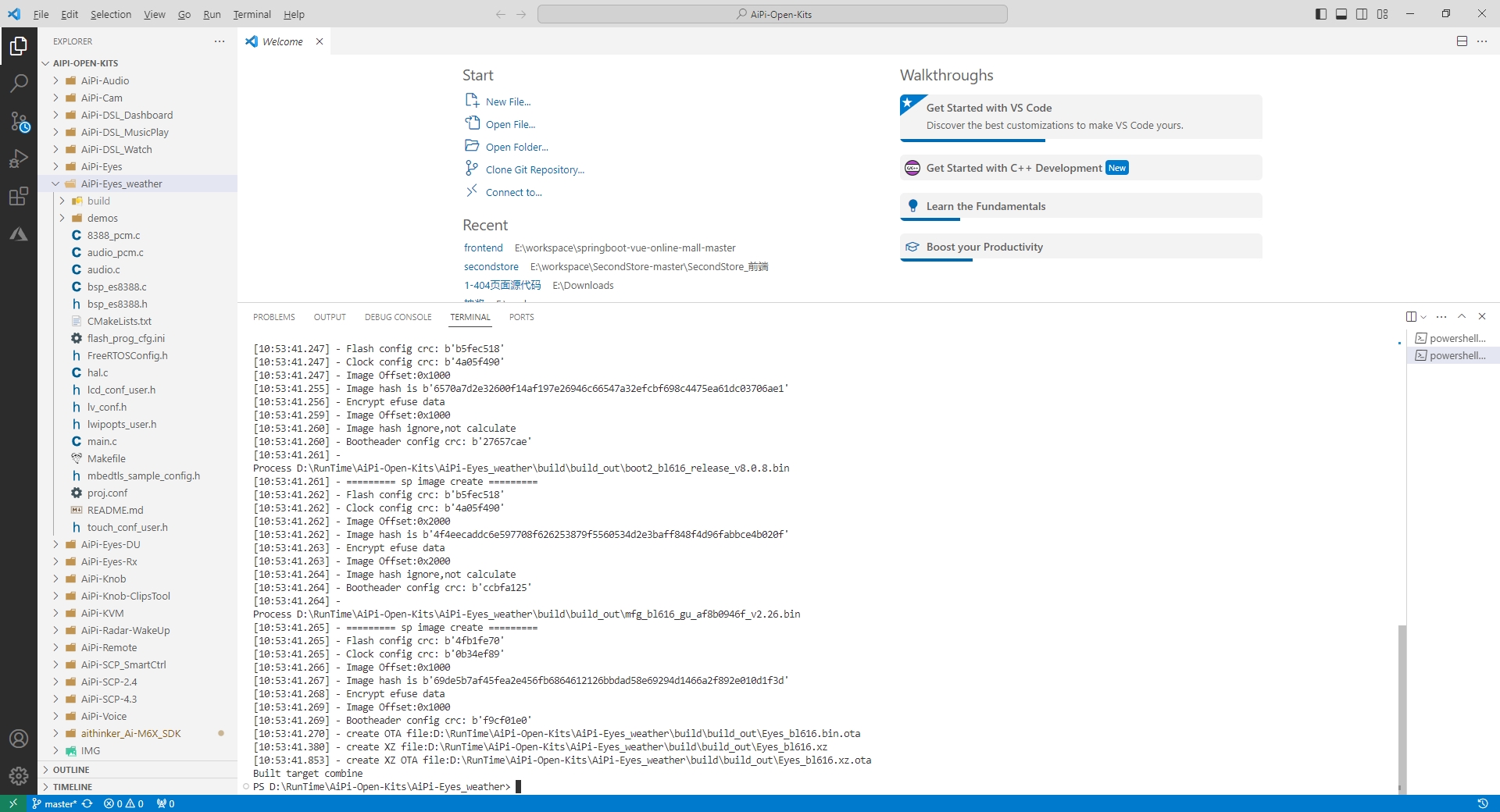1500x812 pixels.
Task: Open the Search view in activity bar
Action: [x=19, y=84]
